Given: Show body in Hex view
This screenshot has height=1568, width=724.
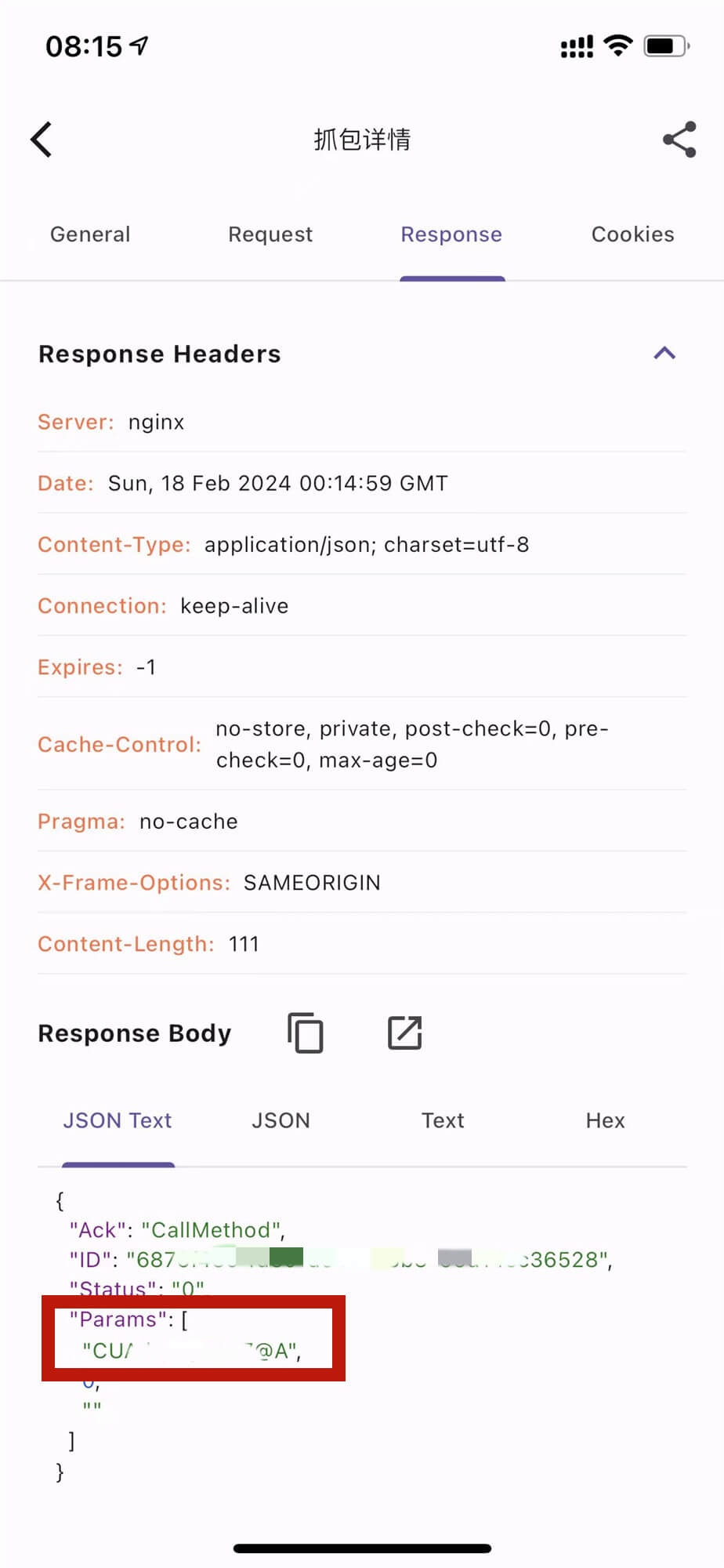Looking at the screenshot, I should [605, 1120].
